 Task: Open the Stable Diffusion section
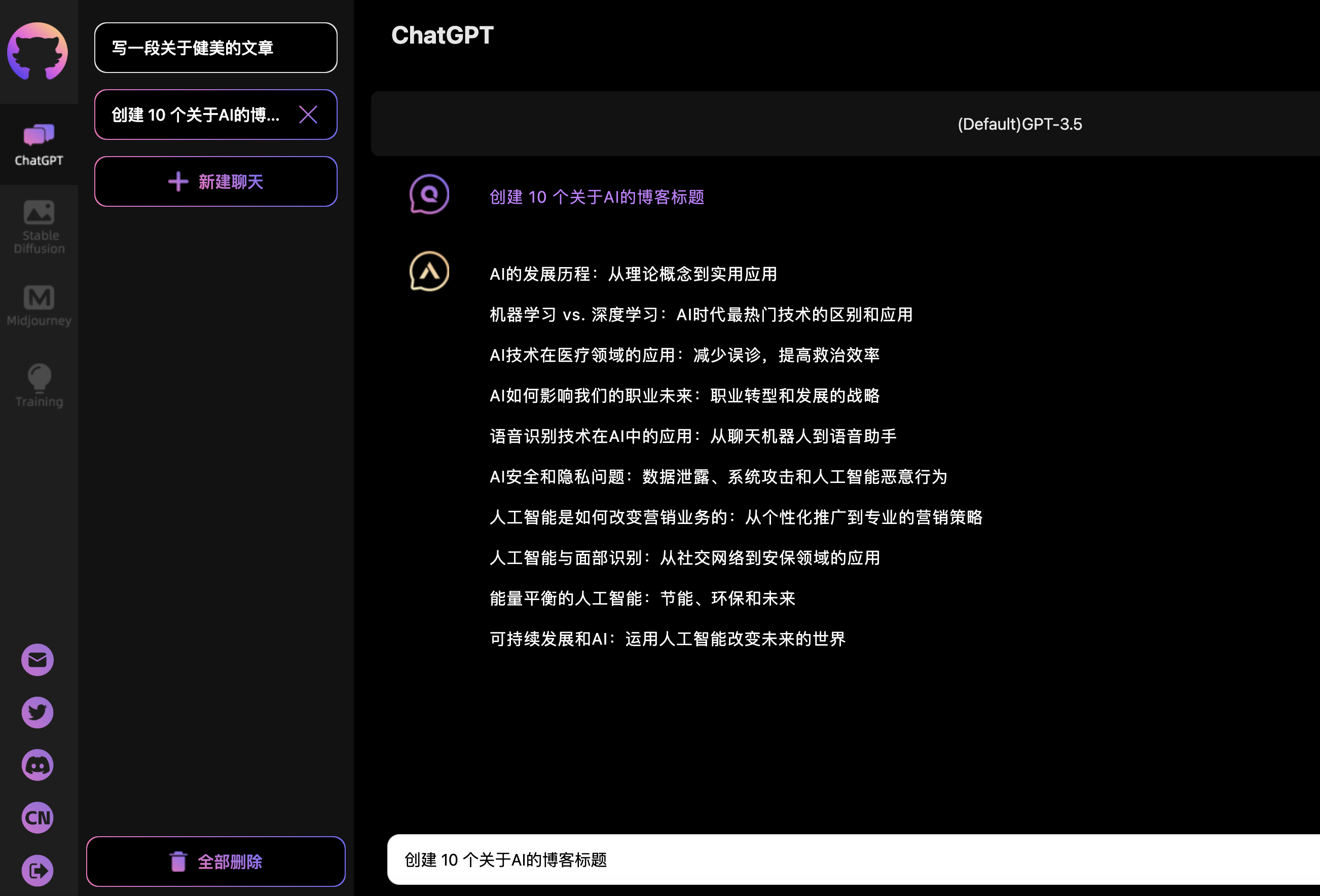pyautogui.click(x=39, y=226)
